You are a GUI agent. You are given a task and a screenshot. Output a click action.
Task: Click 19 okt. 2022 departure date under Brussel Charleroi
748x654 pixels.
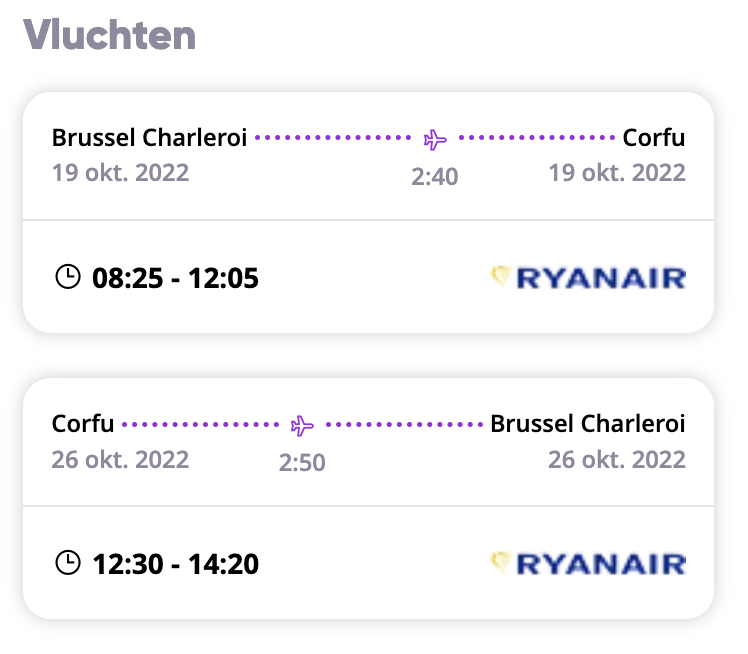pyautogui.click(x=120, y=173)
